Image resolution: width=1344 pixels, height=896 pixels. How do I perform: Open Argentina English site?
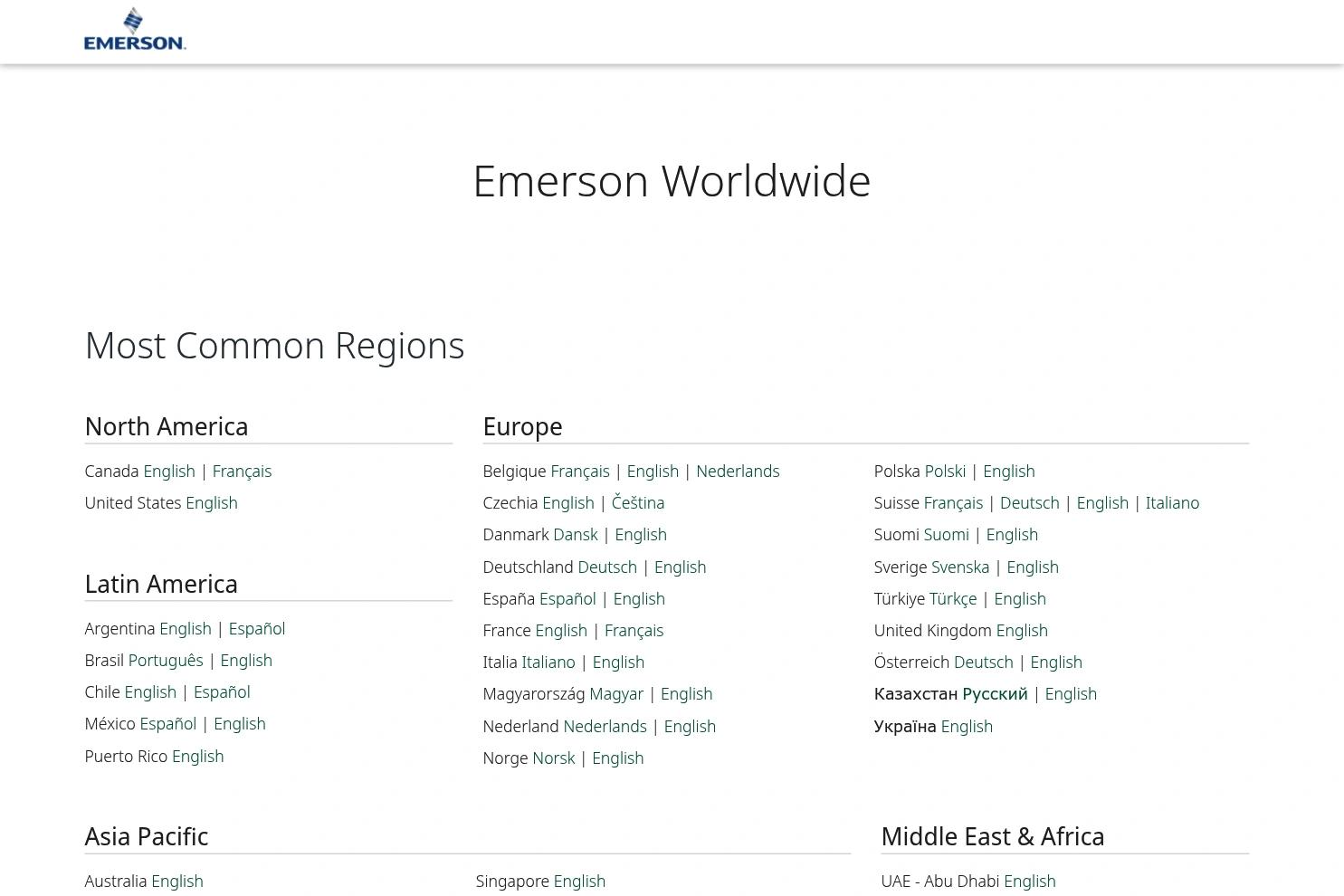186,628
